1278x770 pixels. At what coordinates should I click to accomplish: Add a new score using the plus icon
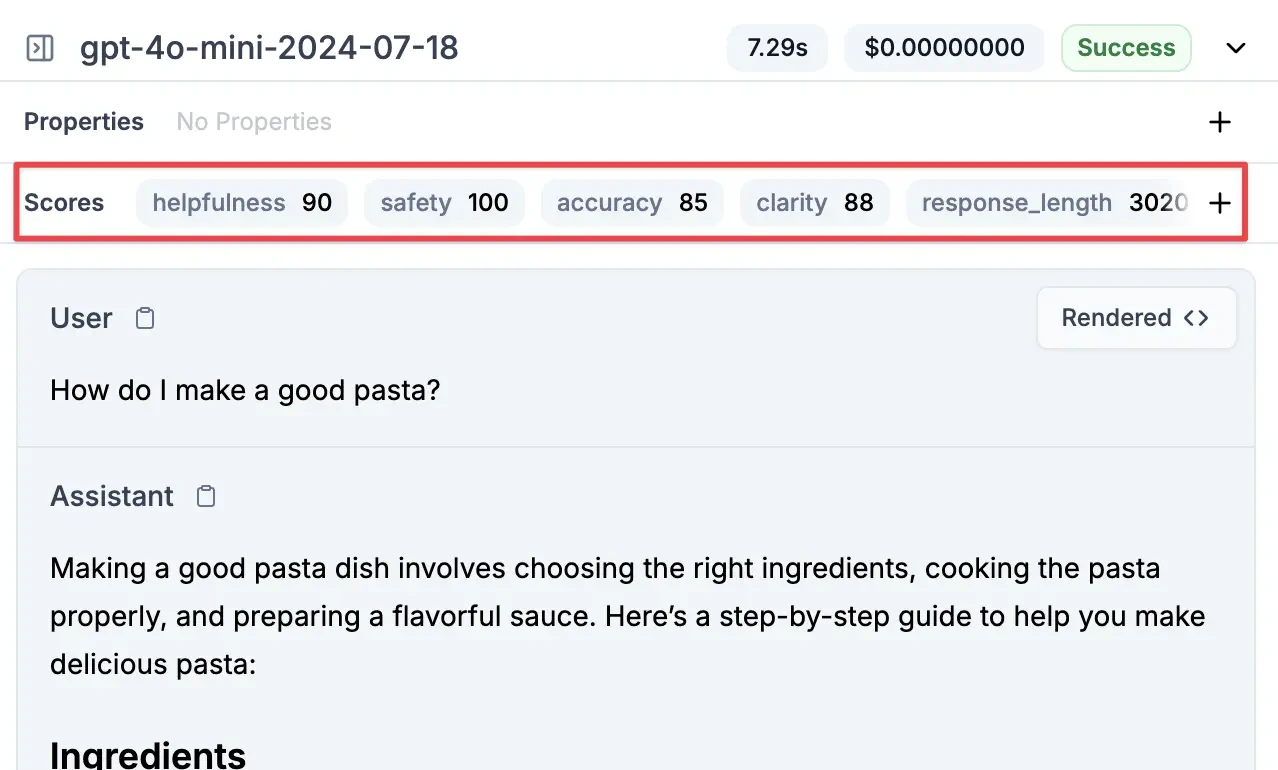coord(1219,202)
